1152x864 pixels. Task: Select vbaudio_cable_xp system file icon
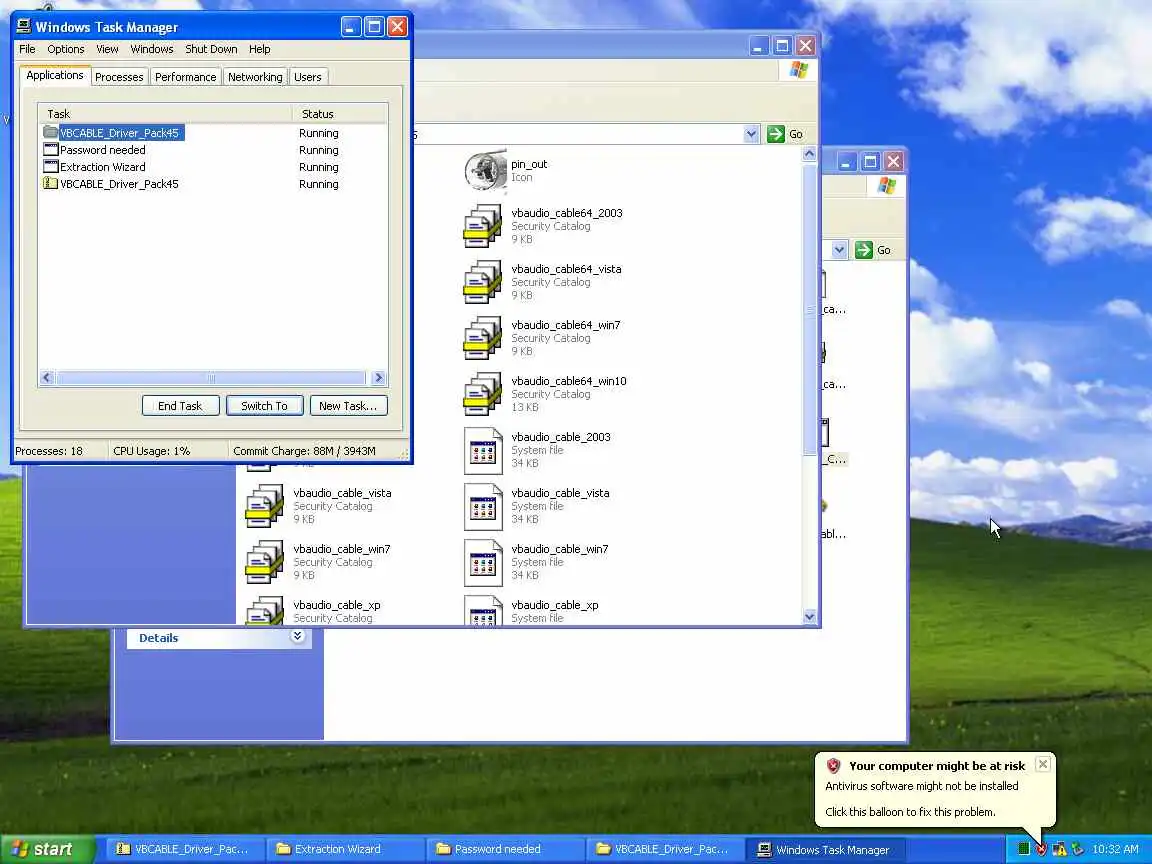point(483,611)
